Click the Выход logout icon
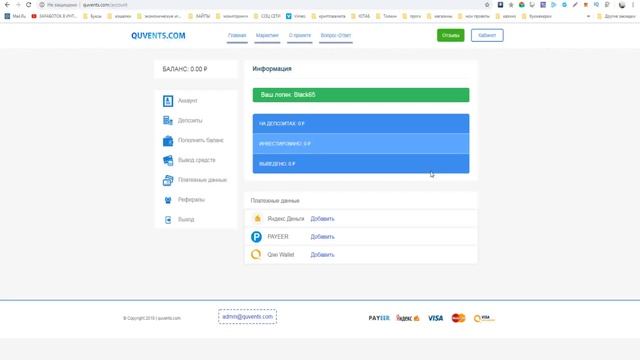Screen dimensions: 640x360 pyautogui.click(x=168, y=220)
